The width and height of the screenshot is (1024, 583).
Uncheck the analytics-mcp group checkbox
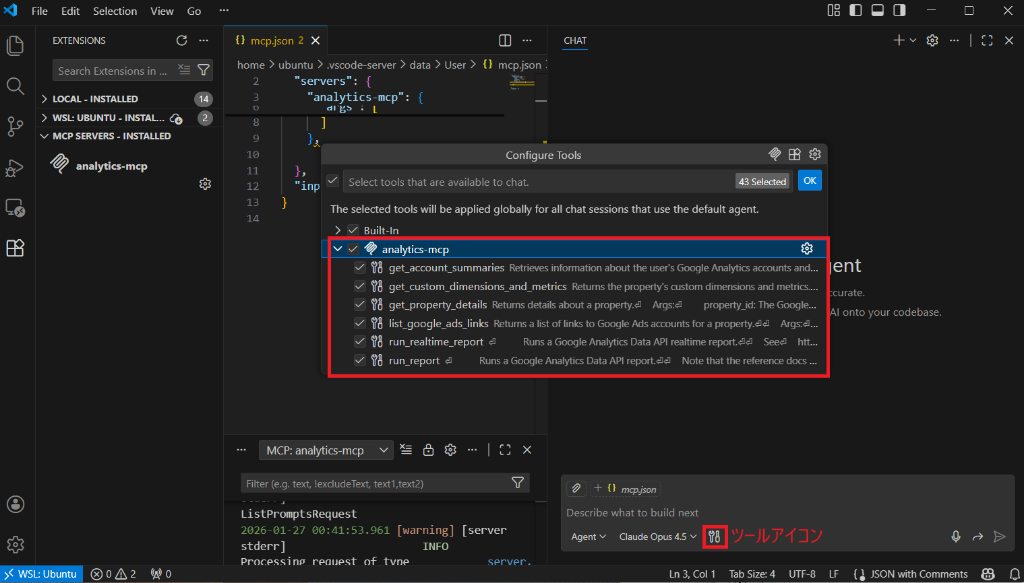click(x=353, y=249)
